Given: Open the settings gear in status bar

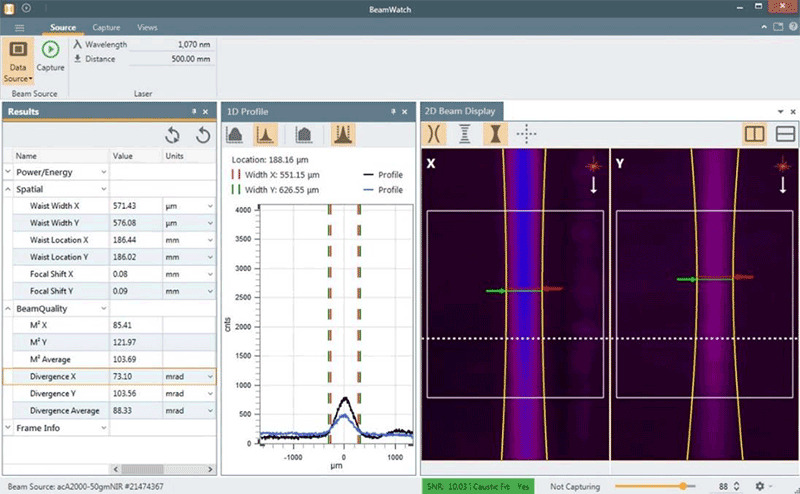Looking at the screenshot, I should point(760,486).
